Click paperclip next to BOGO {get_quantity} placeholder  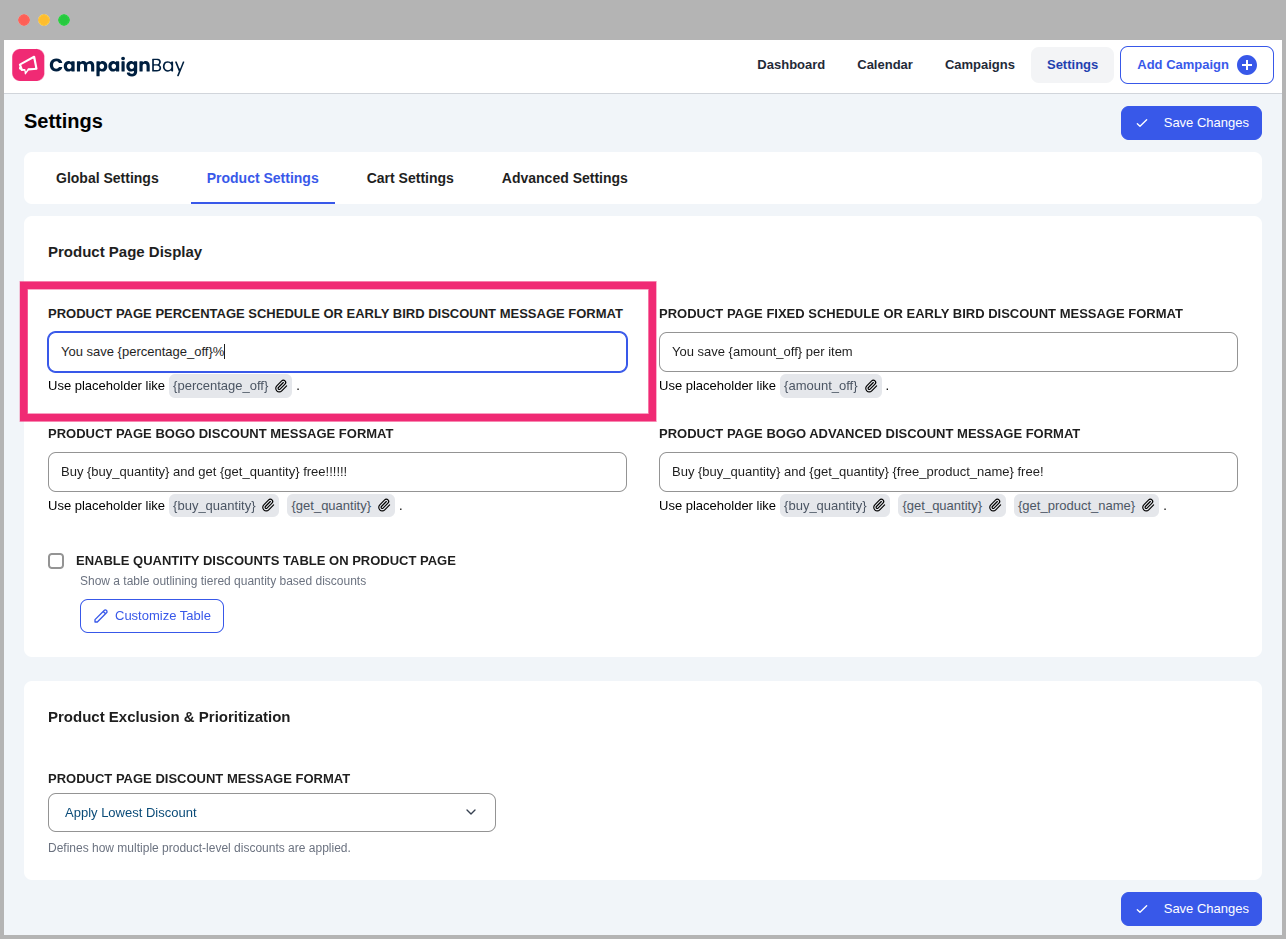click(384, 506)
